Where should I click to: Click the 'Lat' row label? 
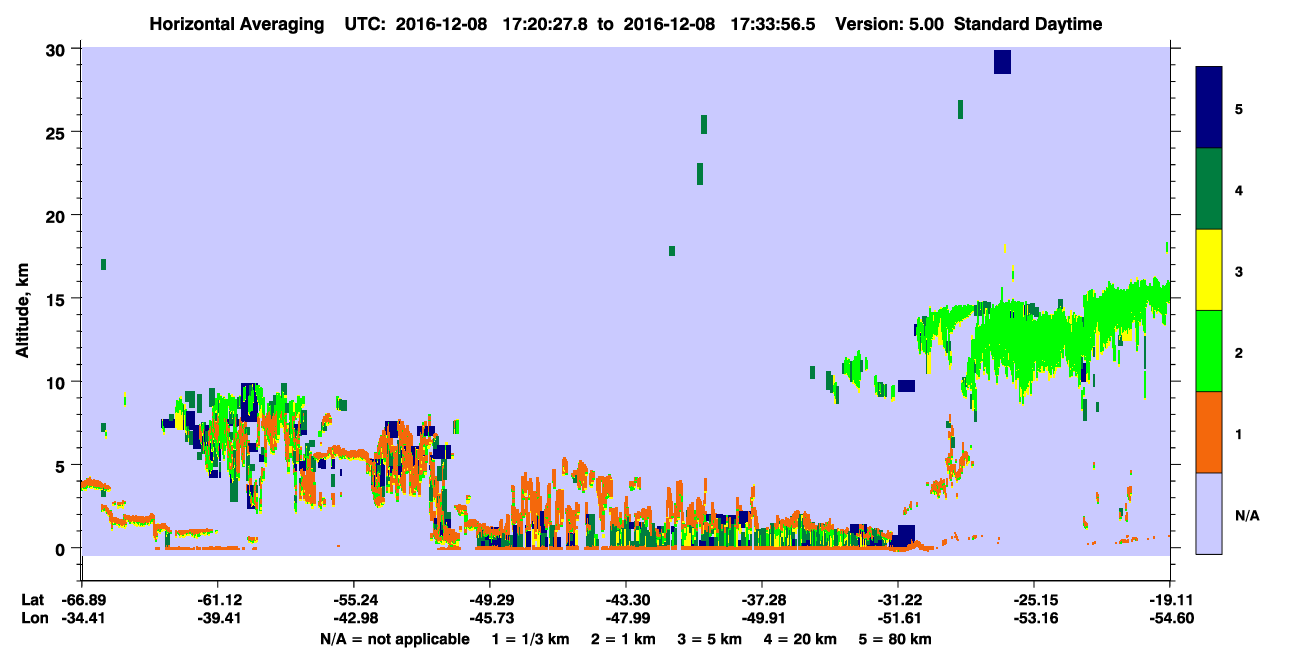click(x=32, y=600)
